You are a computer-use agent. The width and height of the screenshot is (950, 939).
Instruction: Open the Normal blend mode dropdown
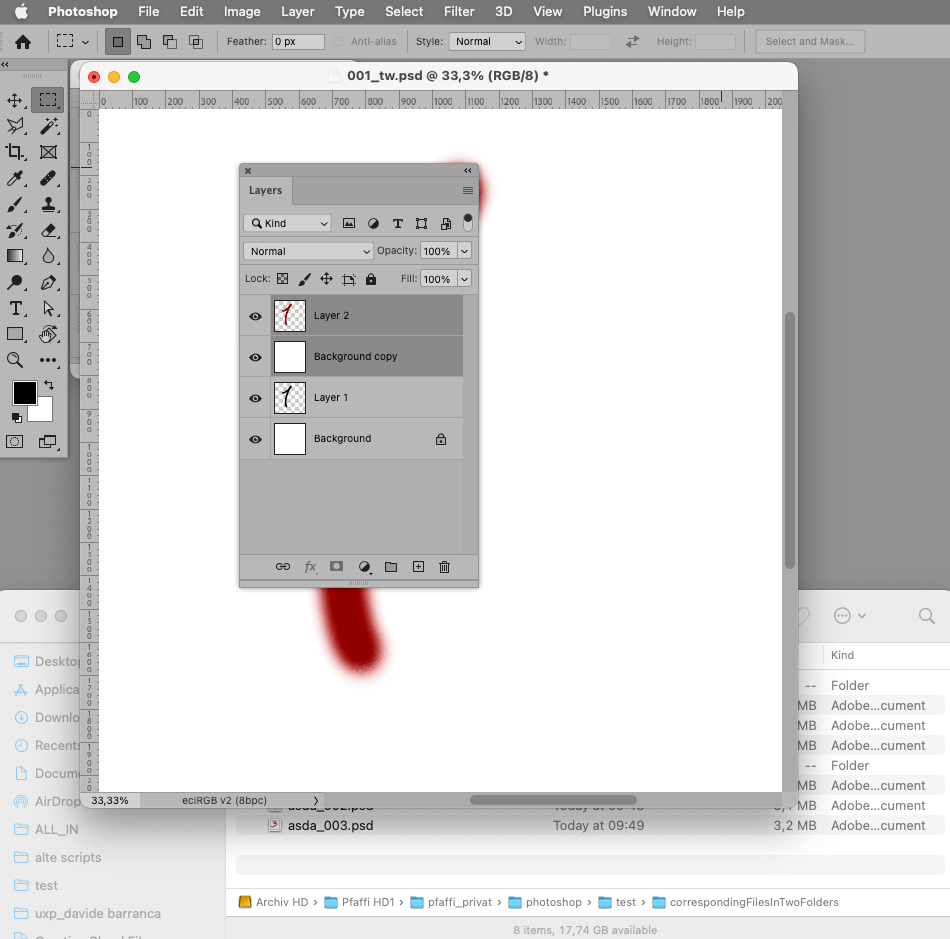tap(308, 251)
